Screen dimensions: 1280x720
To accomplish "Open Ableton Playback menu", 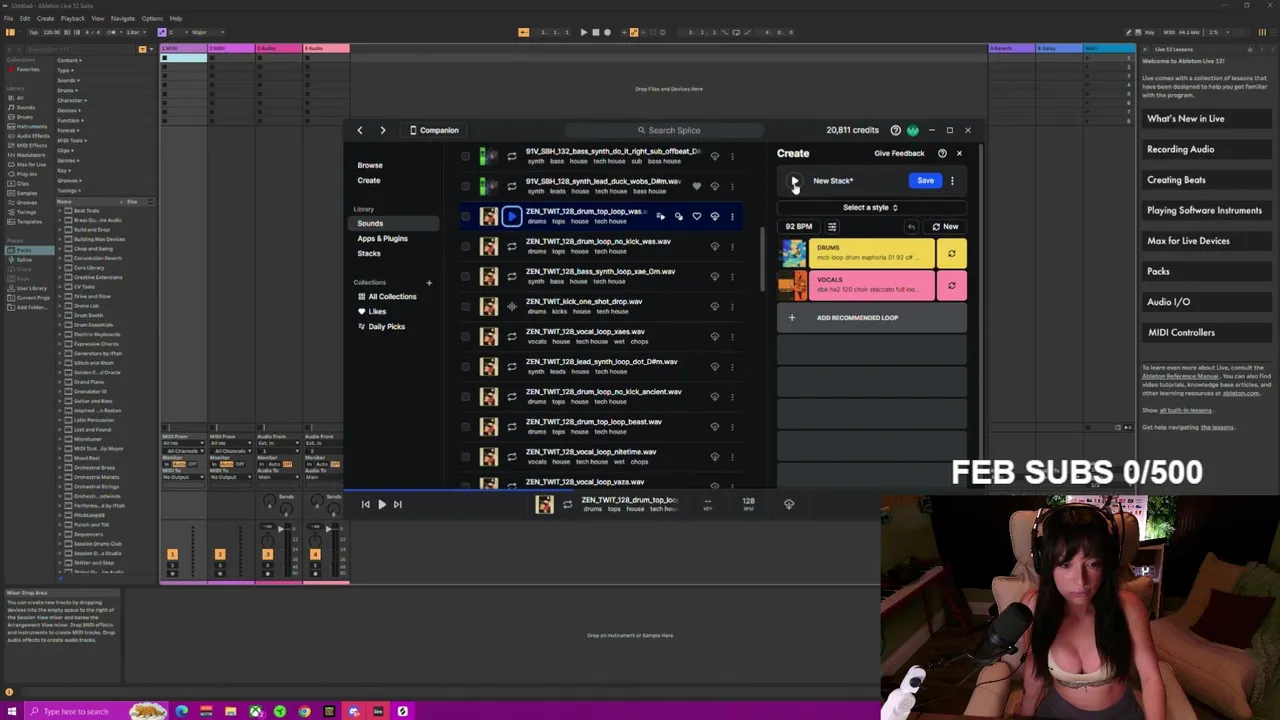I will tap(73, 18).
